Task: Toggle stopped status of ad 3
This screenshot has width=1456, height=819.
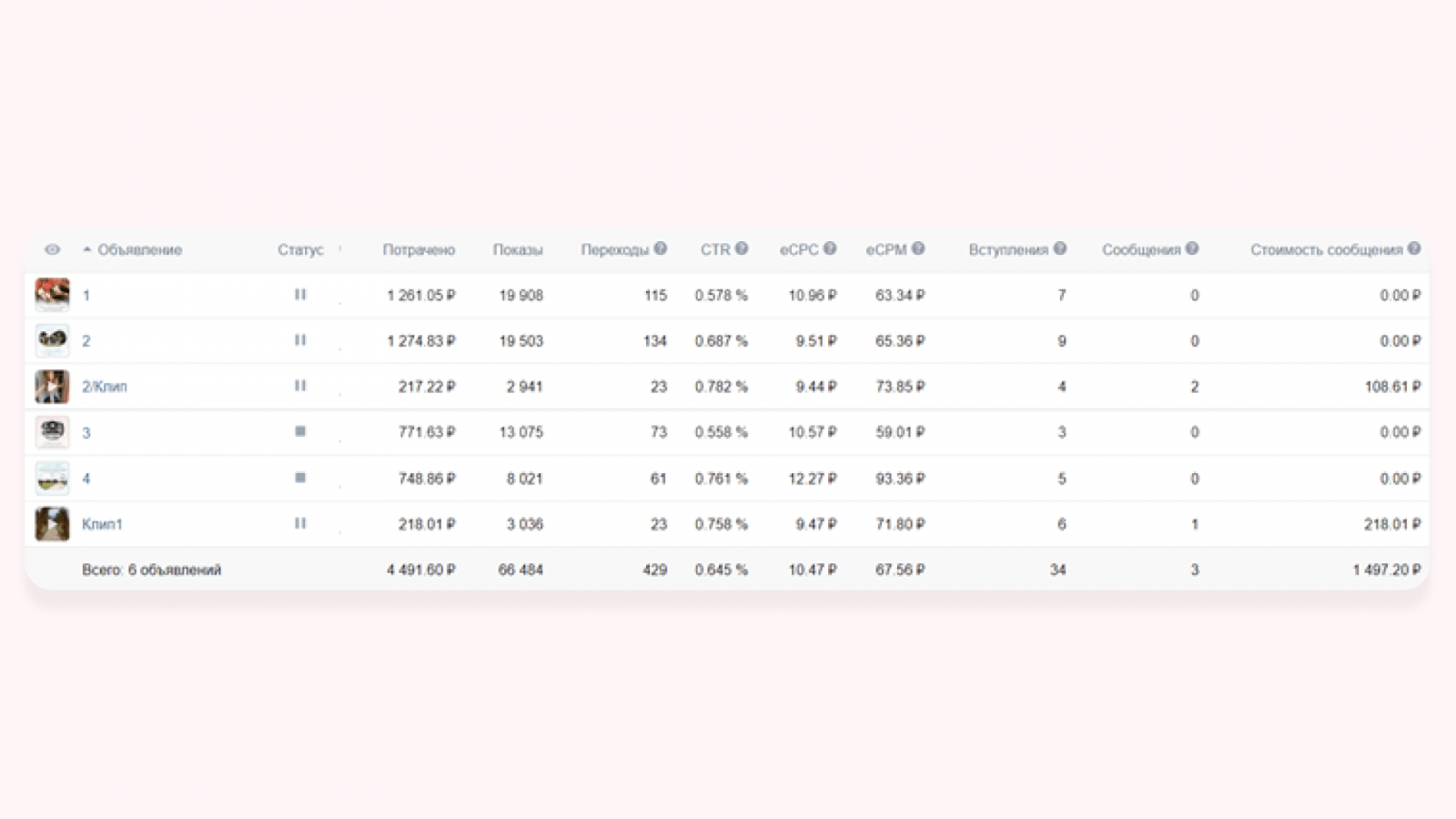Action: (300, 431)
